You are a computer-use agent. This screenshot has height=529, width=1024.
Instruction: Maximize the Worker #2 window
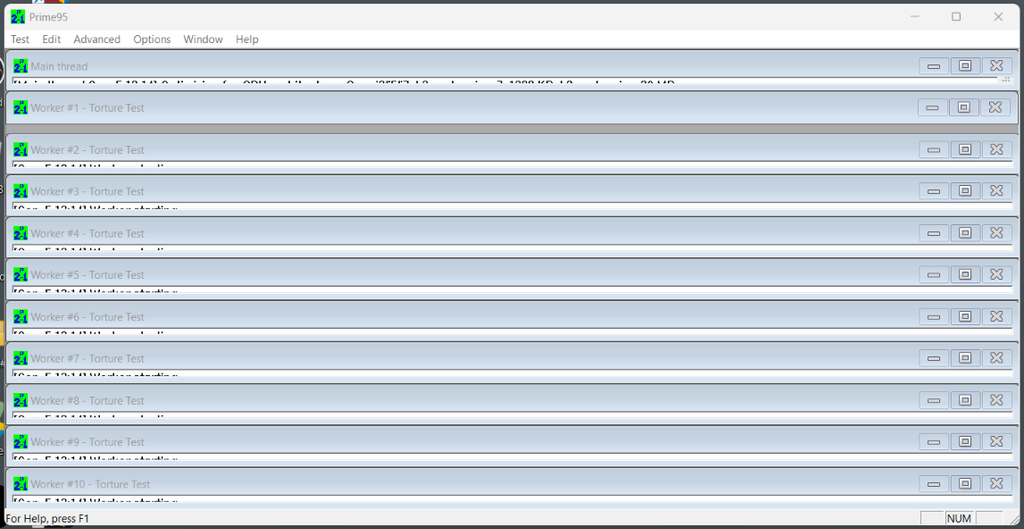tap(965, 149)
